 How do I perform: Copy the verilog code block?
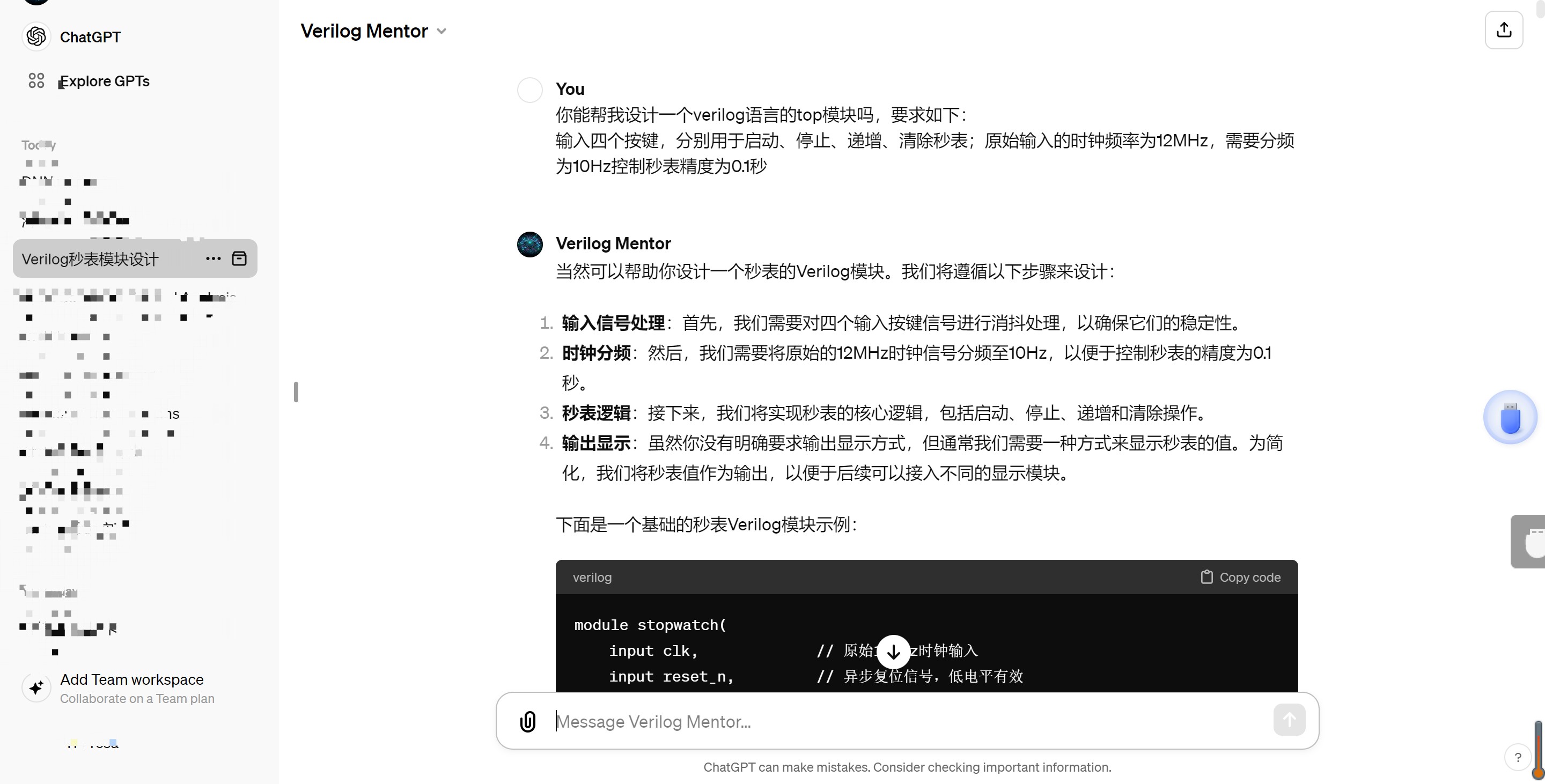coord(1240,577)
